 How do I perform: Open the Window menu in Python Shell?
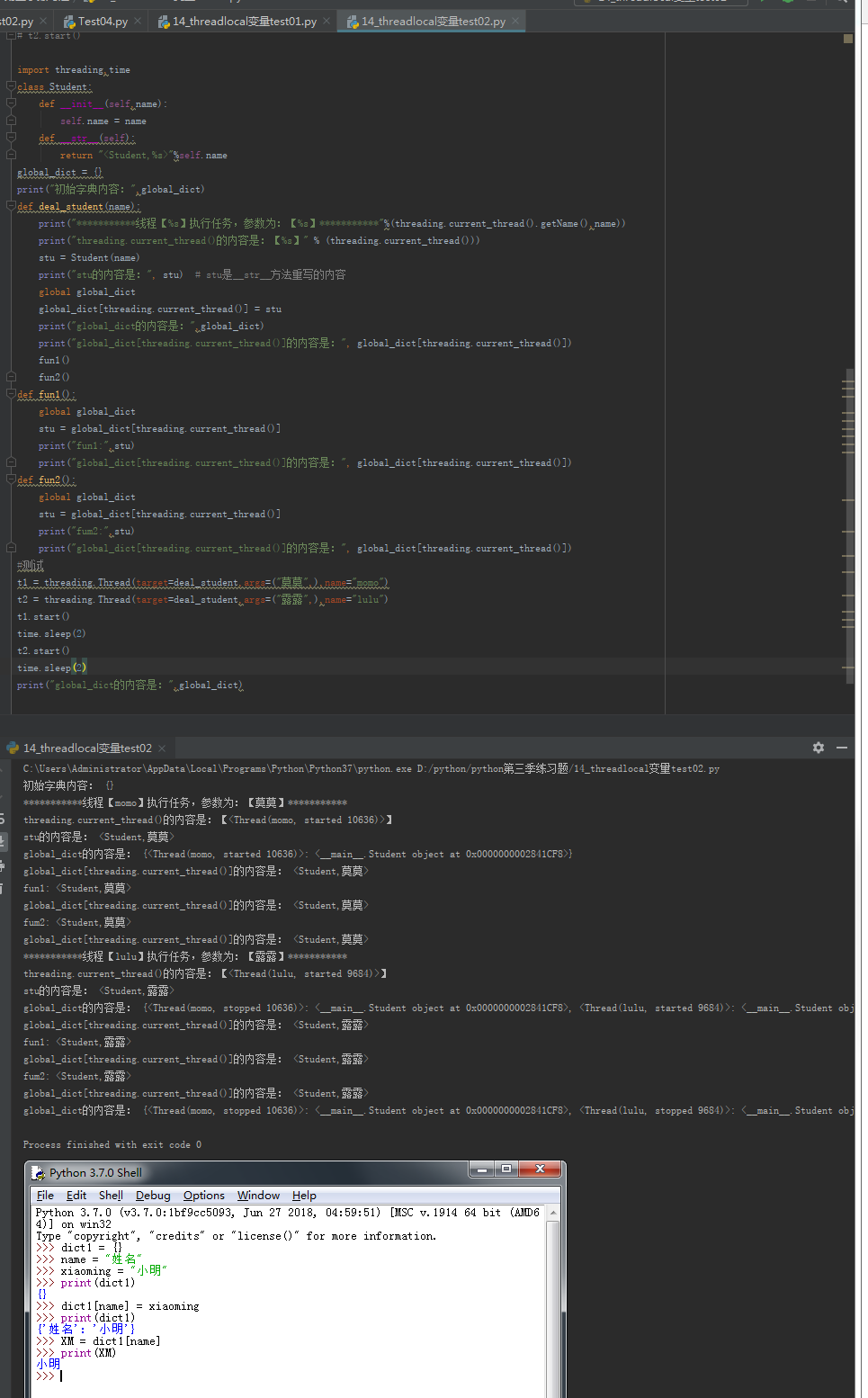[258, 1196]
